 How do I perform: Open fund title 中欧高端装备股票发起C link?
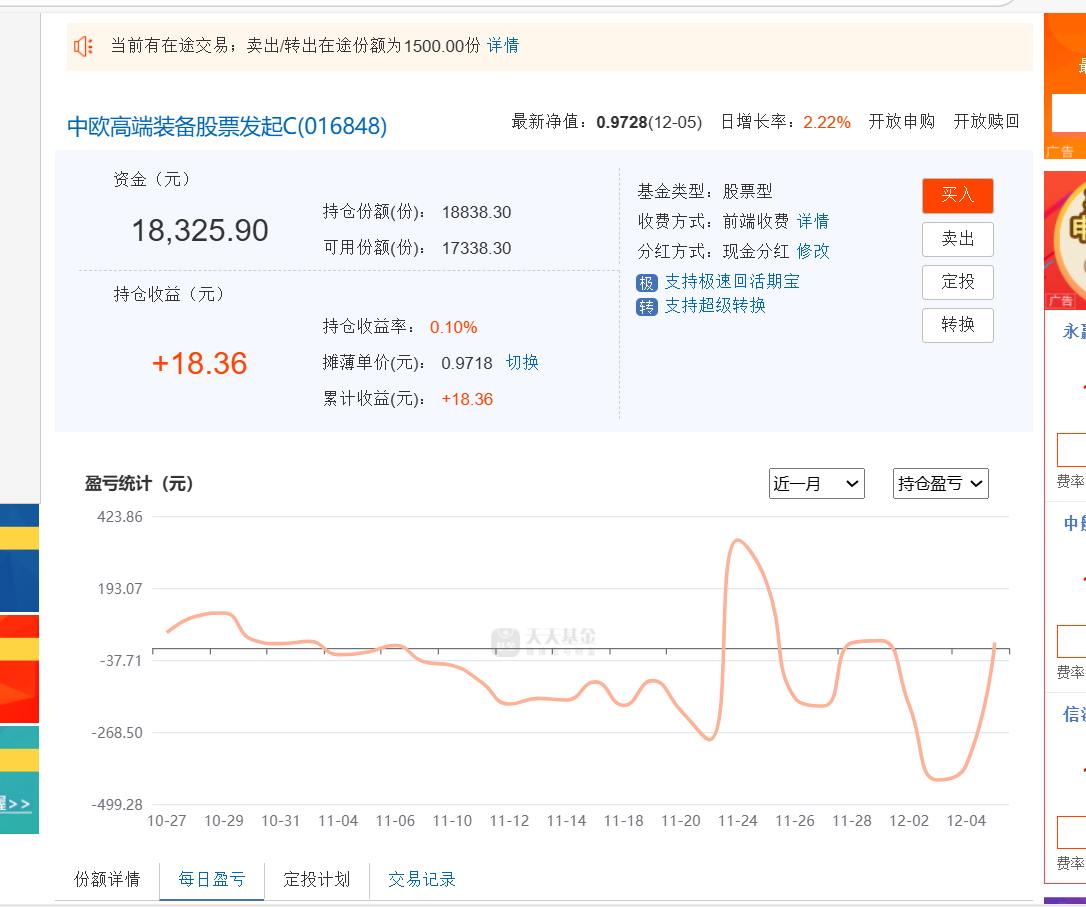[227, 127]
